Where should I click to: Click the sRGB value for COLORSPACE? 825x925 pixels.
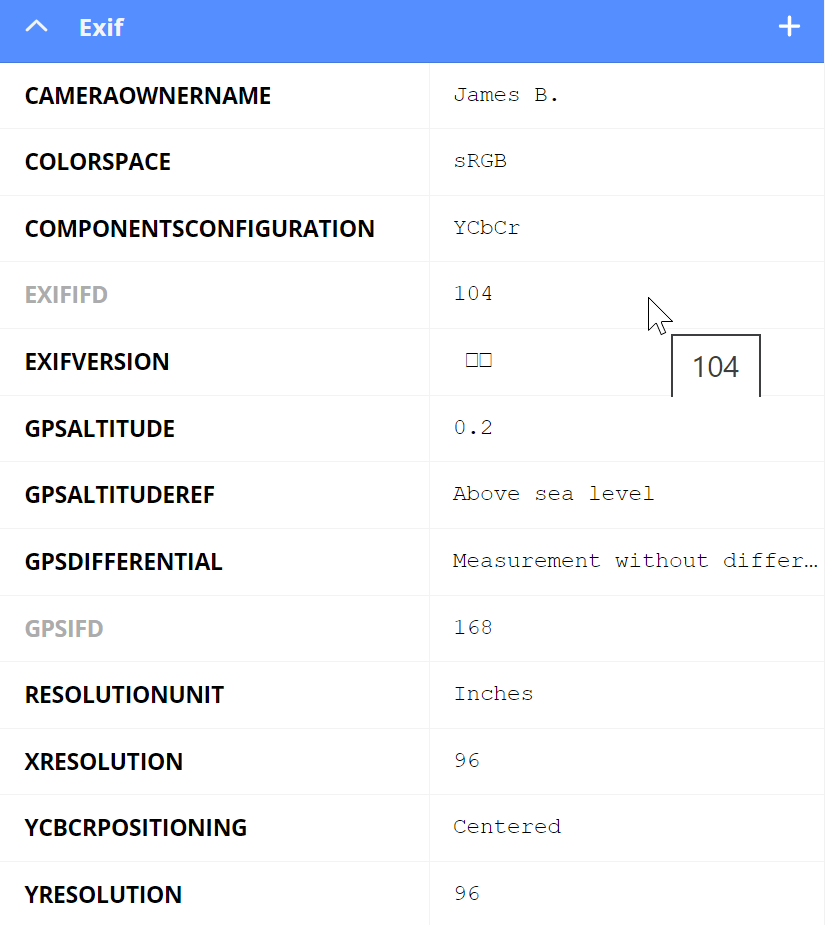tap(480, 161)
